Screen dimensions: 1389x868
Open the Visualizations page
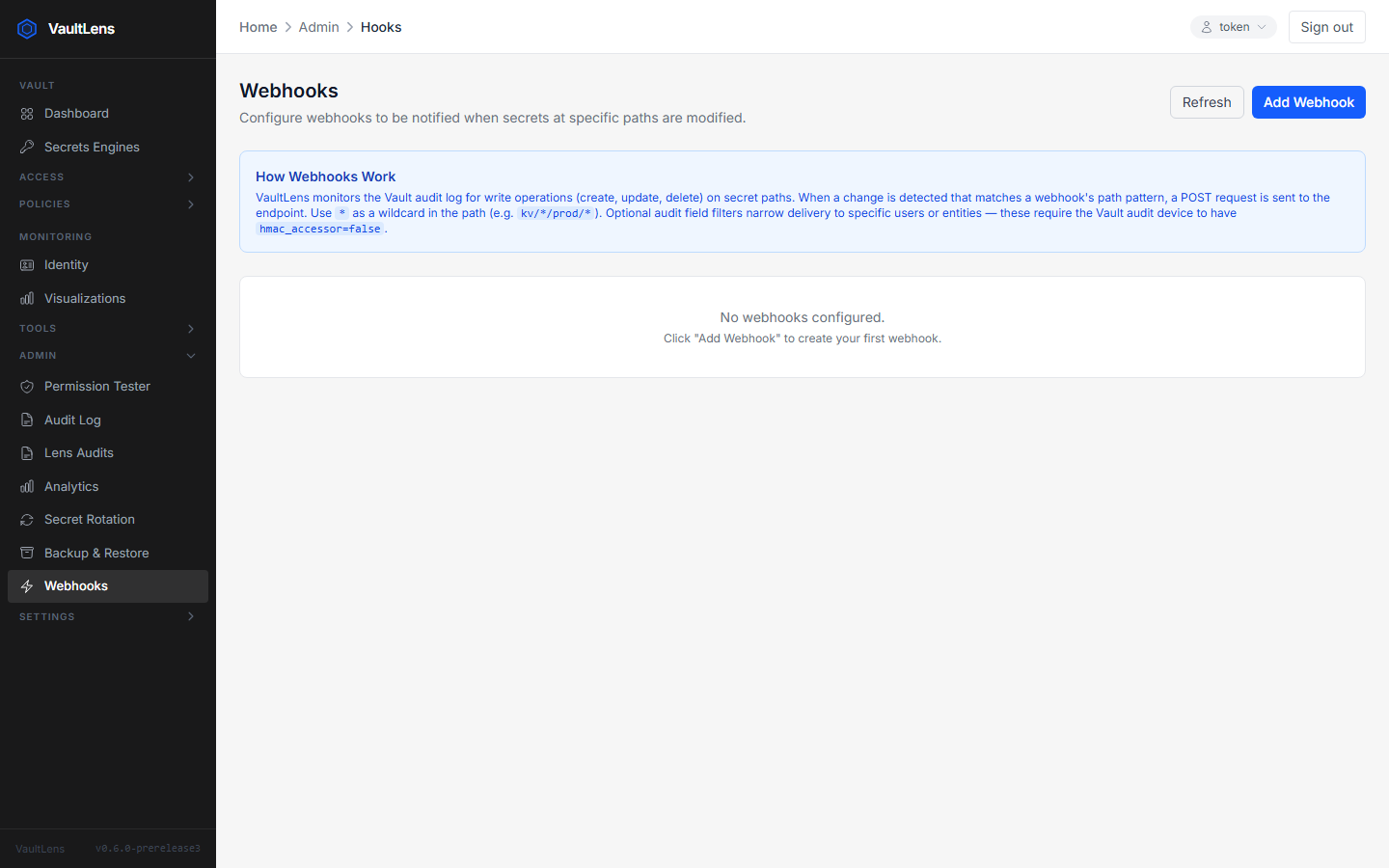(108, 299)
